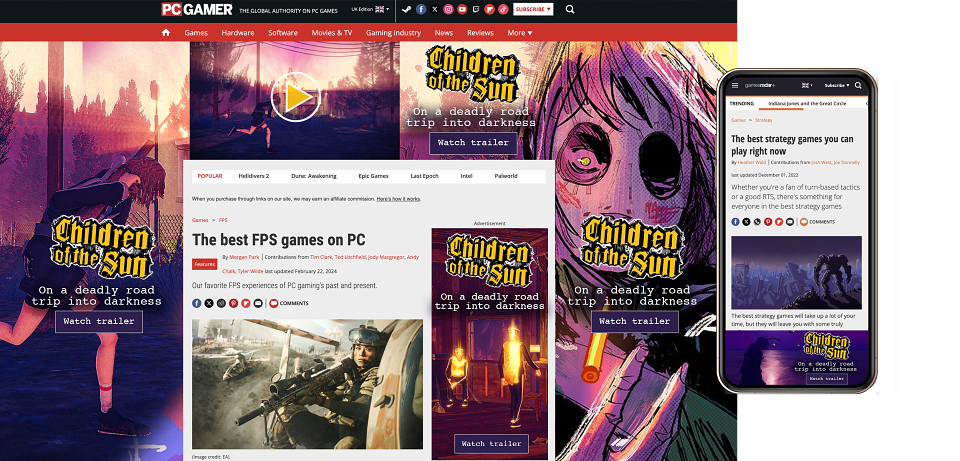The width and height of the screenshot is (960, 461).
Task: Expand the More menu in navigation bar
Action: [x=520, y=32]
